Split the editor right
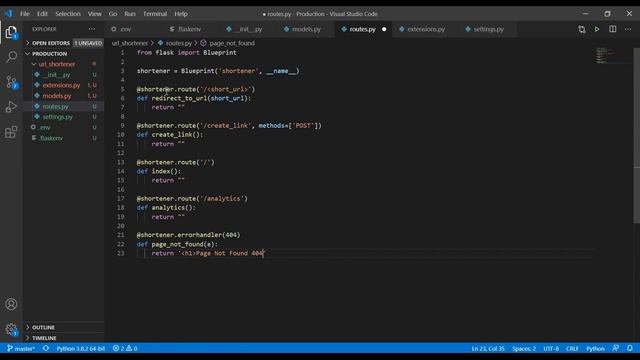 (613, 29)
